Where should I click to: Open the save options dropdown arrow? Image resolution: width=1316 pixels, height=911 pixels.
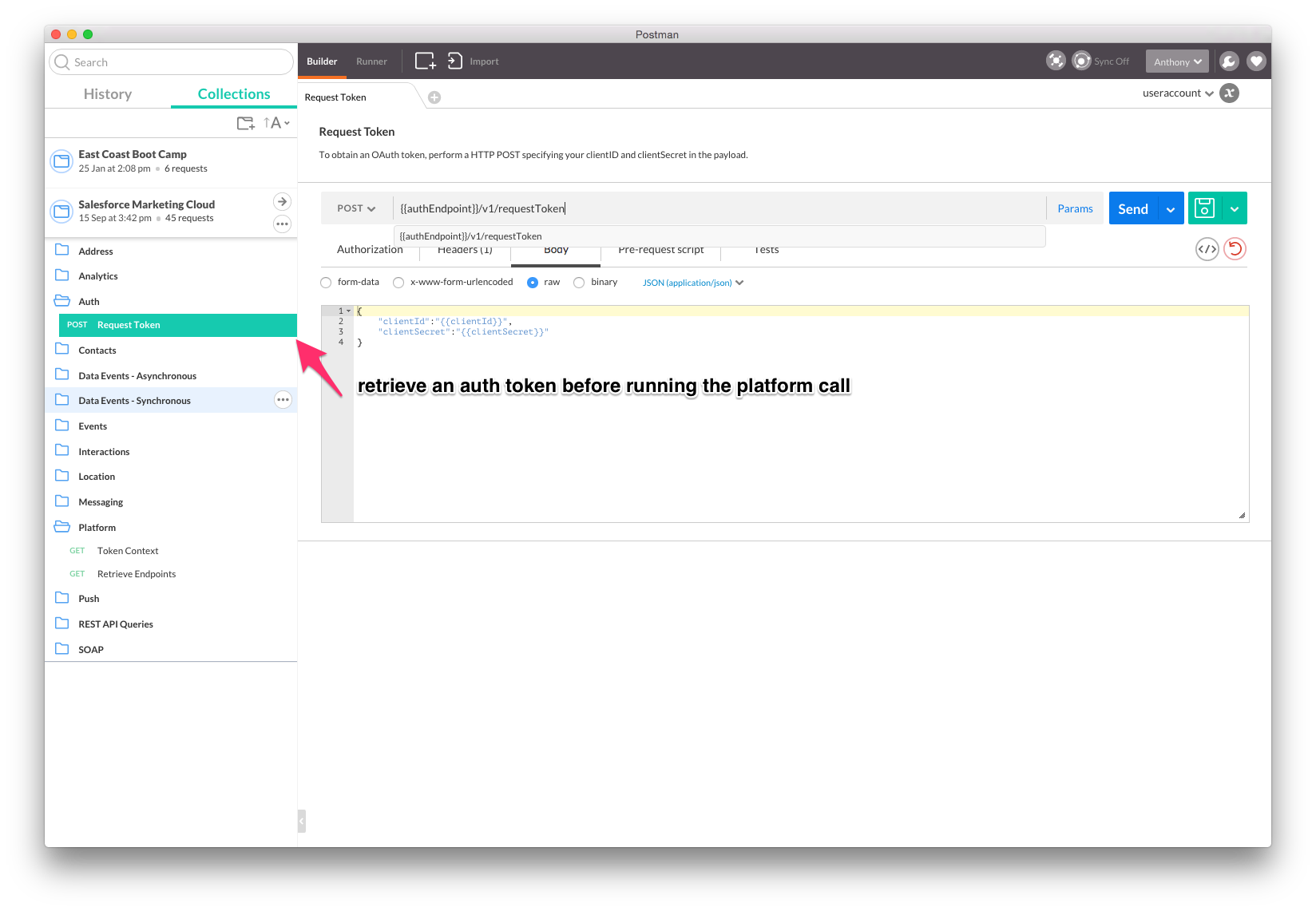point(1235,209)
